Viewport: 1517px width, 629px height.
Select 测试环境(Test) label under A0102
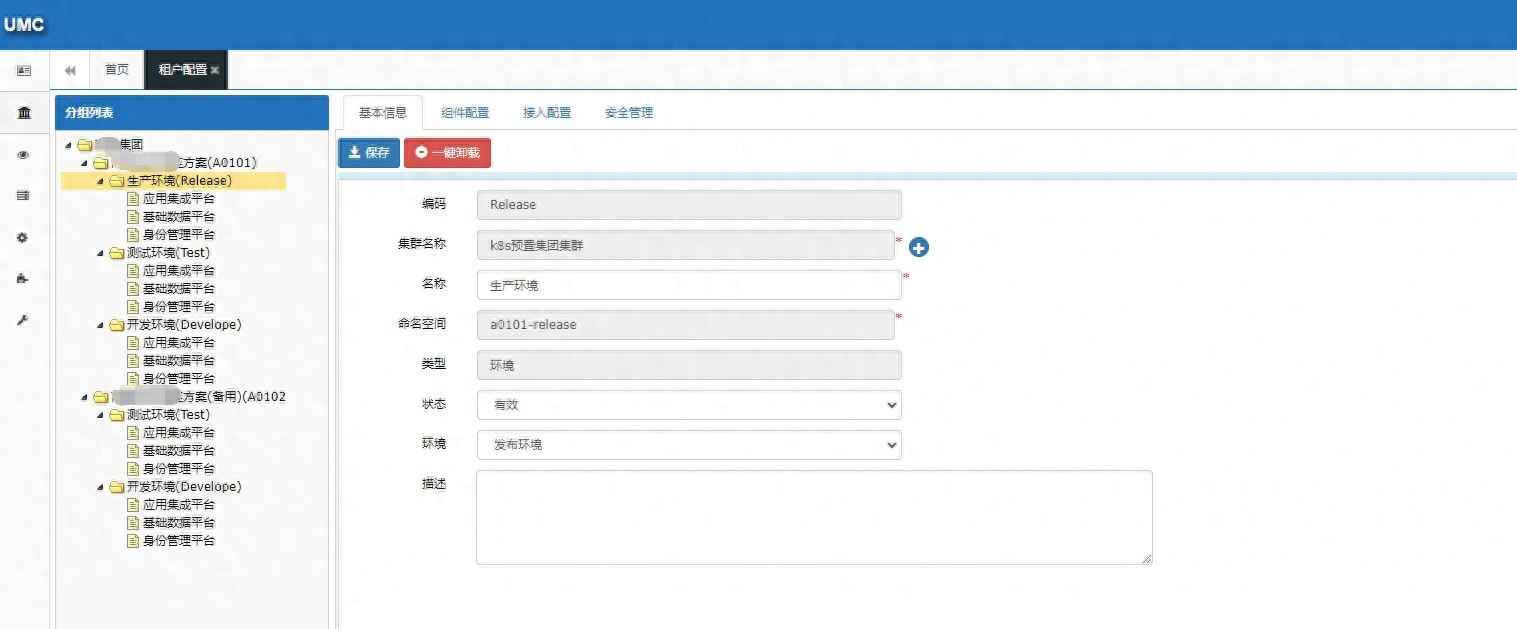(x=169, y=415)
